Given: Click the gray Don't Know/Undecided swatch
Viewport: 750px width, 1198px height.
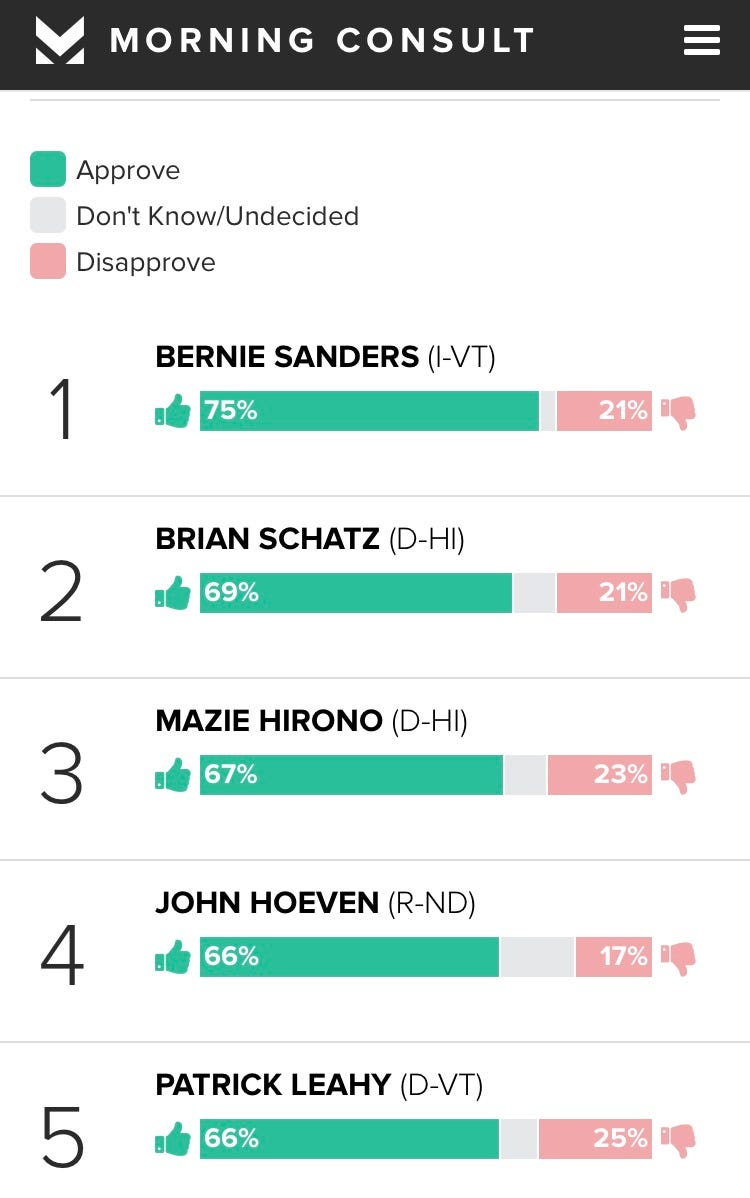Looking at the screenshot, I should (x=47, y=215).
